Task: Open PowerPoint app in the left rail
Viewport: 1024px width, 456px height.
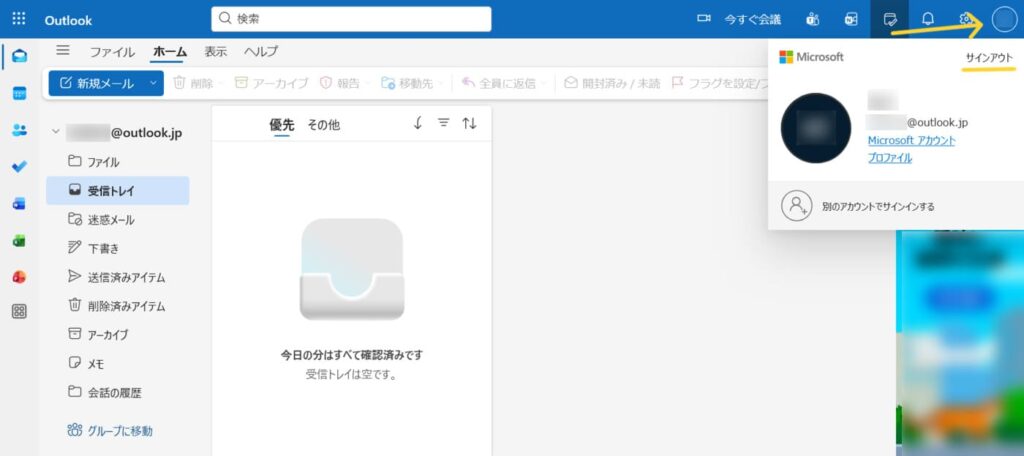Action: [20, 277]
